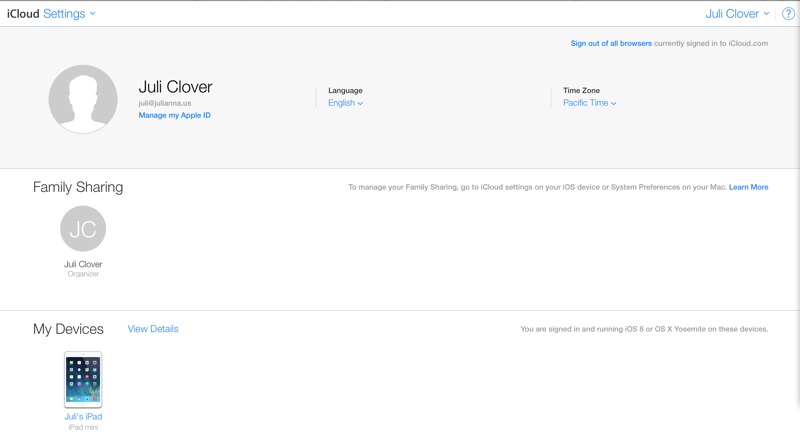Click the iPad mini model label

point(83,427)
